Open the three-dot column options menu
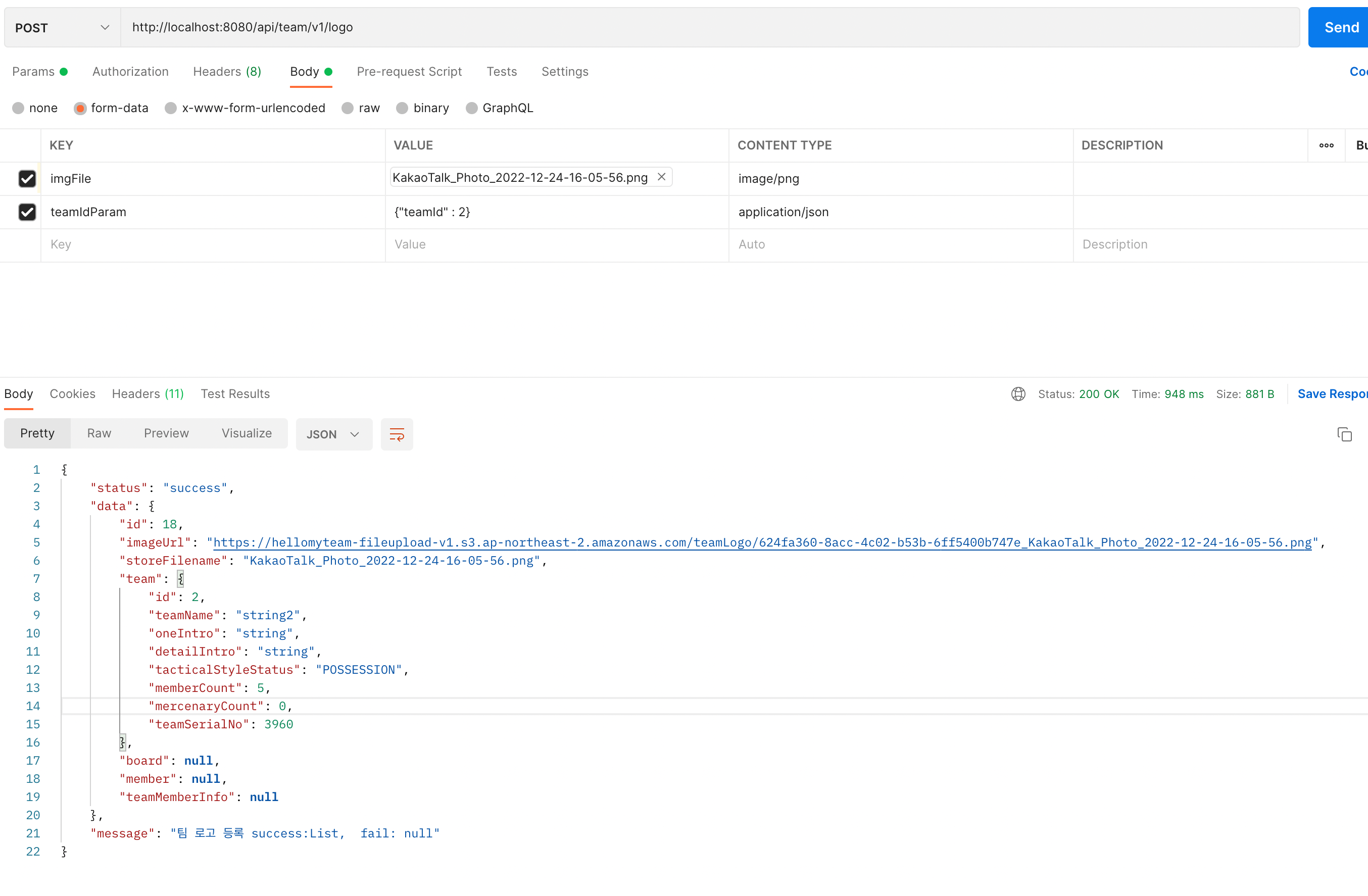The height and width of the screenshot is (896, 1368). pyautogui.click(x=1326, y=145)
